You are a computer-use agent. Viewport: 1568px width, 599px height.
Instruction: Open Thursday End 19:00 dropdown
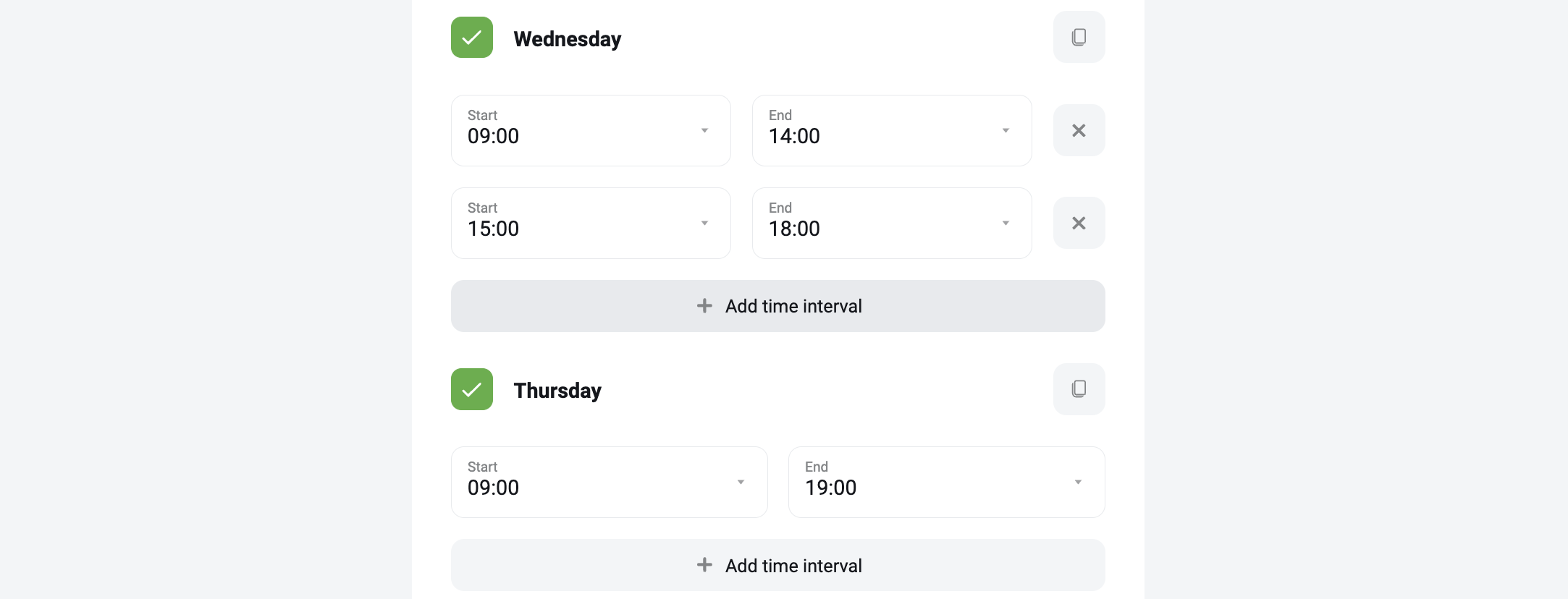[x=946, y=482]
